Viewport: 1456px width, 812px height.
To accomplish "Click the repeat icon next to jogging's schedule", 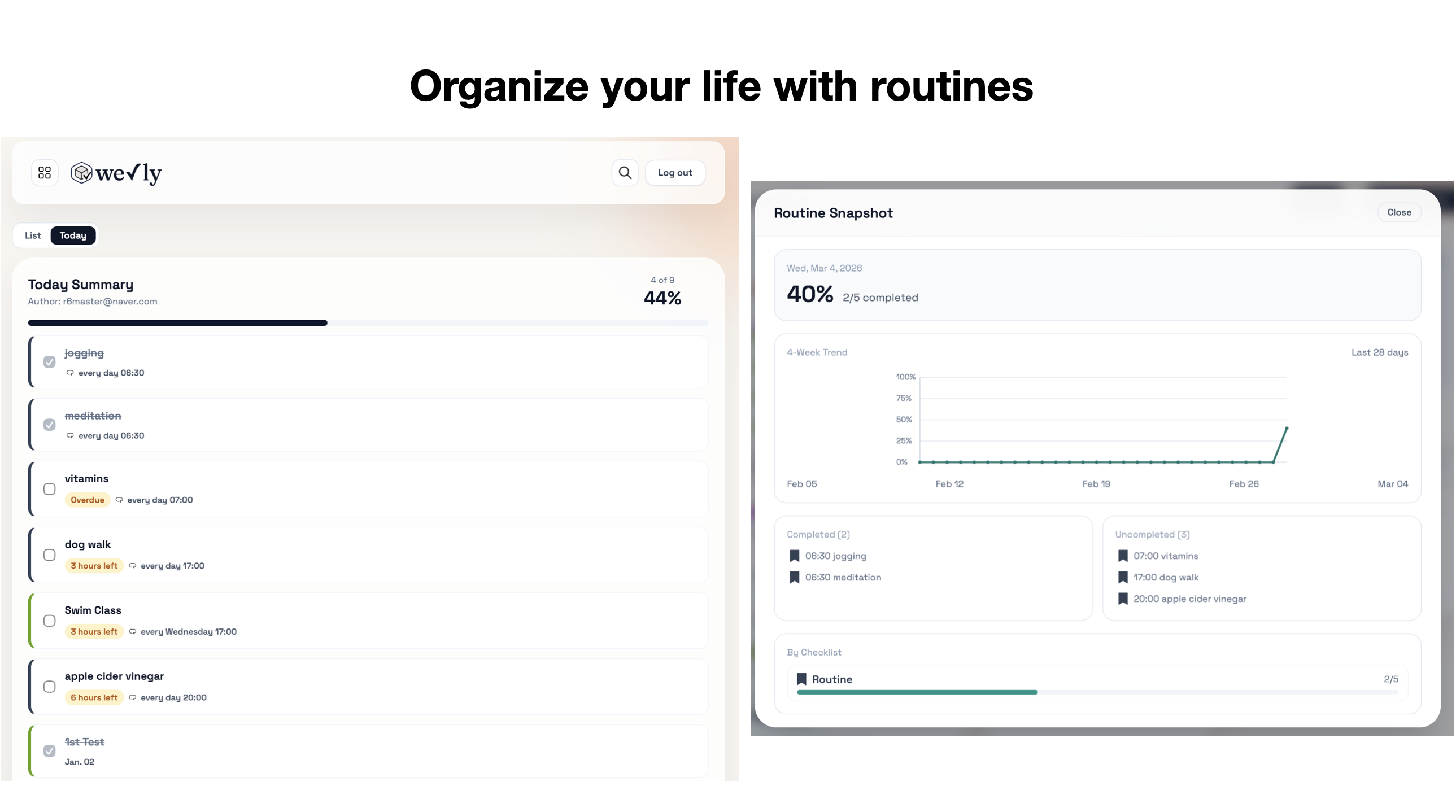I will click(x=70, y=372).
